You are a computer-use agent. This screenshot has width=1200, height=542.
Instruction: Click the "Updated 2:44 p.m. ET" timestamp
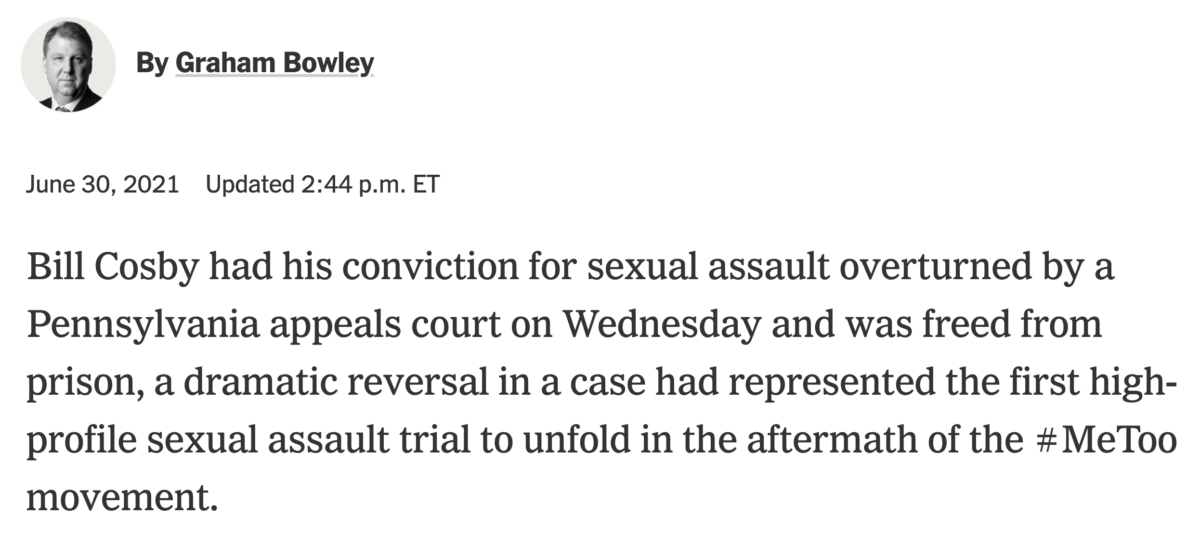pyautogui.click(x=322, y=186)
